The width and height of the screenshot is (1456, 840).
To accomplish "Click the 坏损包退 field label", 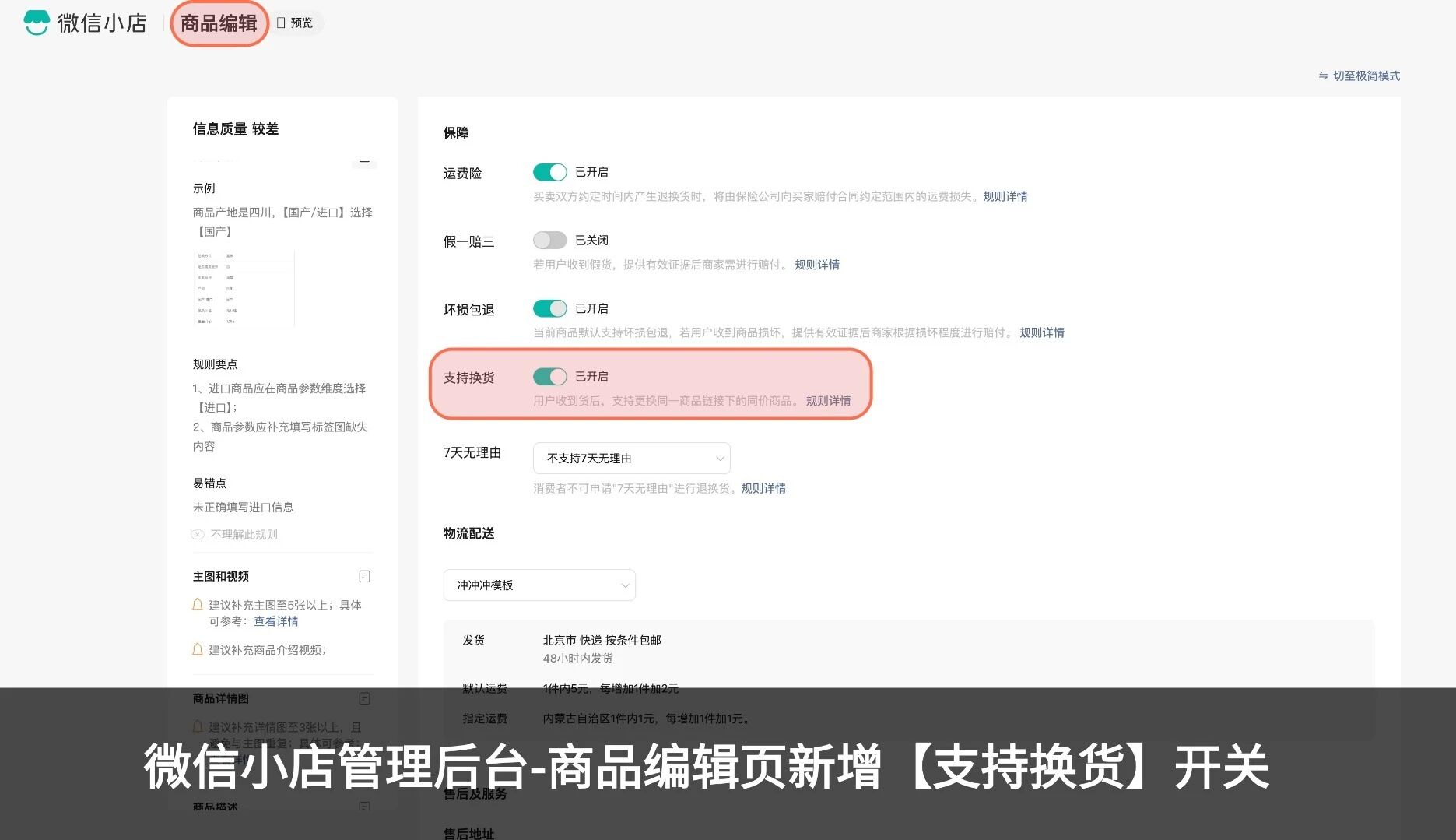I will [469, 310].
